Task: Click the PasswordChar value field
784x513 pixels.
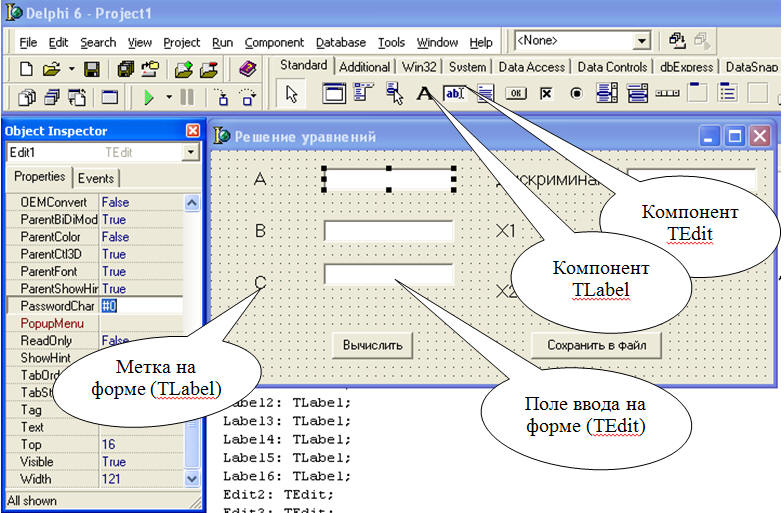Action: tap(140, 306)
